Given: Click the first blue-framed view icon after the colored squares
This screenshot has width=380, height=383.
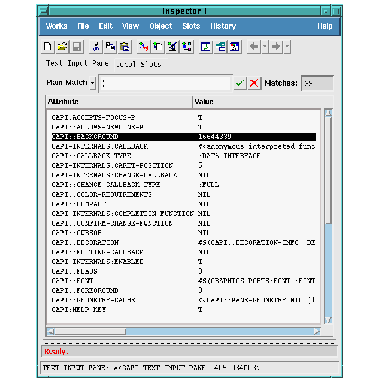Looking at the screenshot, I should coord(206,46).
